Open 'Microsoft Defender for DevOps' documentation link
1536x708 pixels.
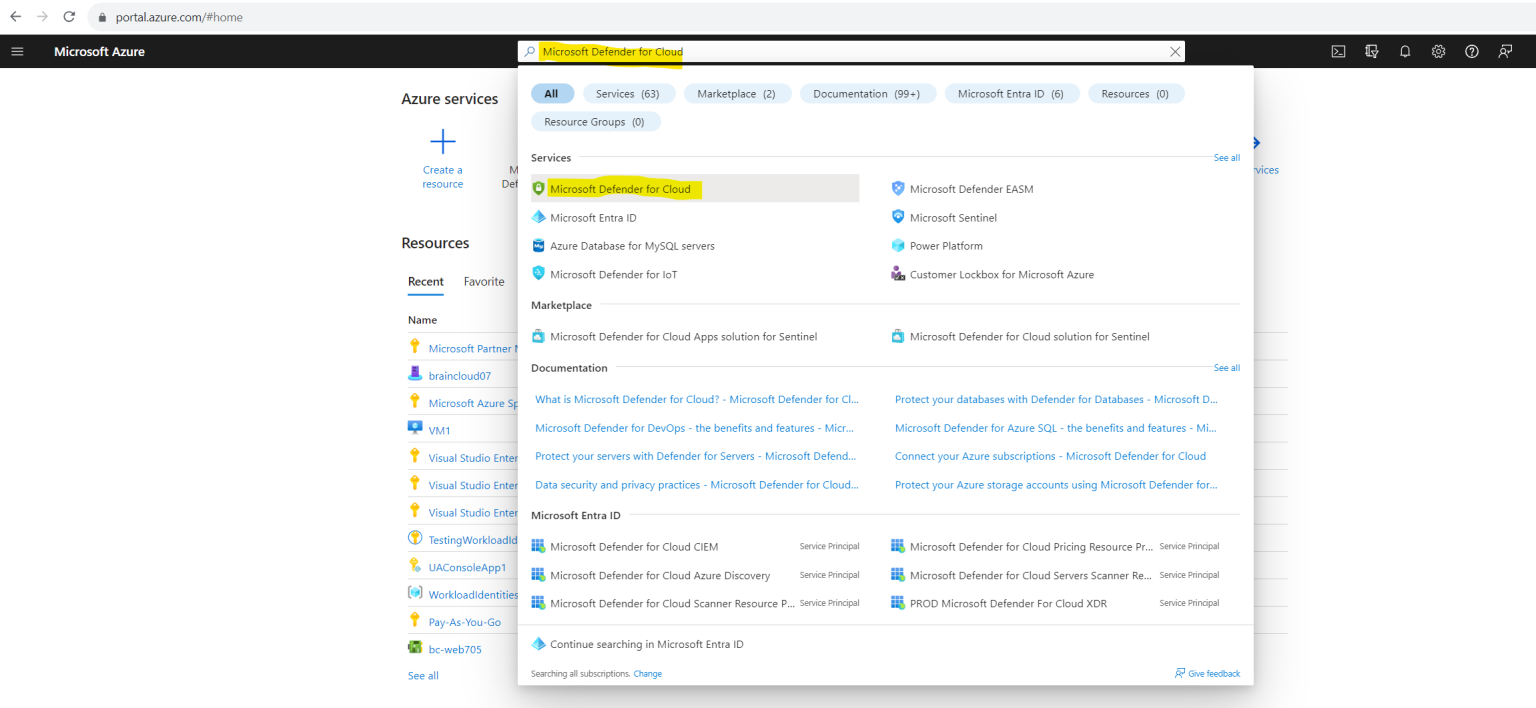tap(695, 428)
